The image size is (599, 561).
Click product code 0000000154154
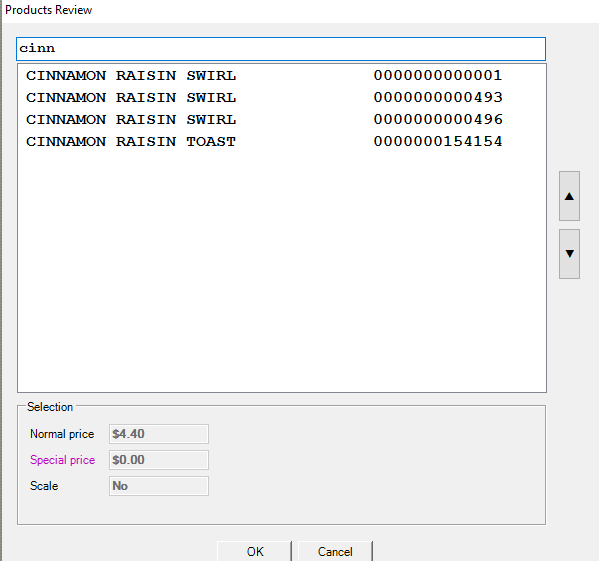pyautogui.click(x=438, y=142)
